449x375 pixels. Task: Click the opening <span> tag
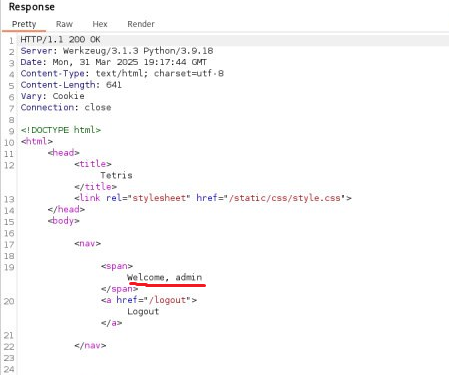pos(117,266)
